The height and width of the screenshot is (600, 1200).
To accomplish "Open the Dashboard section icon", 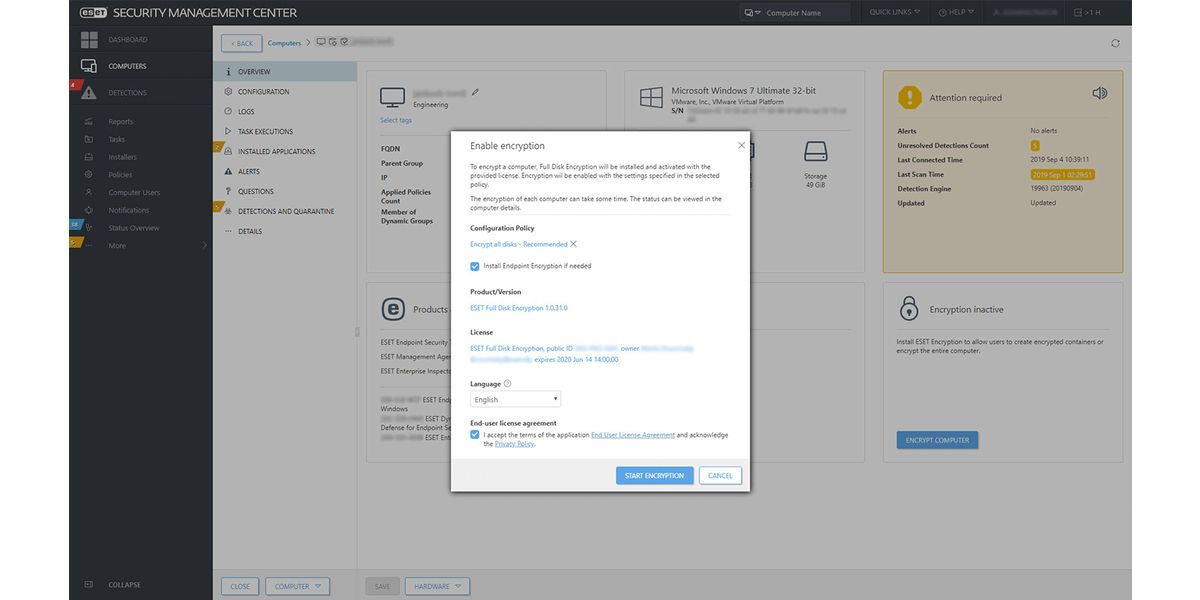I will 89,40.
